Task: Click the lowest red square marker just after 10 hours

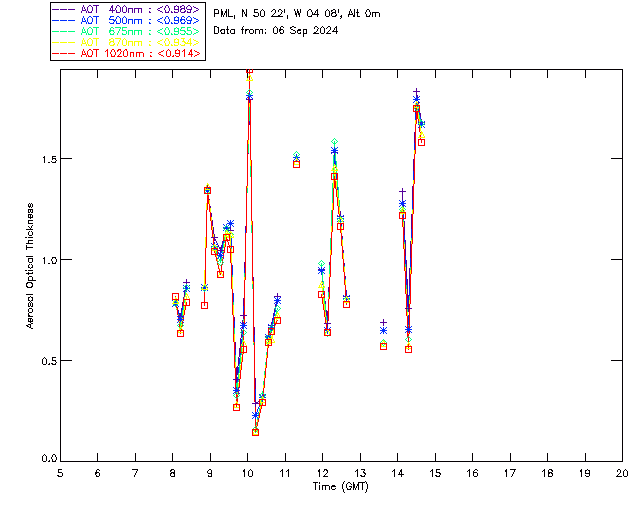Action: tap(256, 432)
